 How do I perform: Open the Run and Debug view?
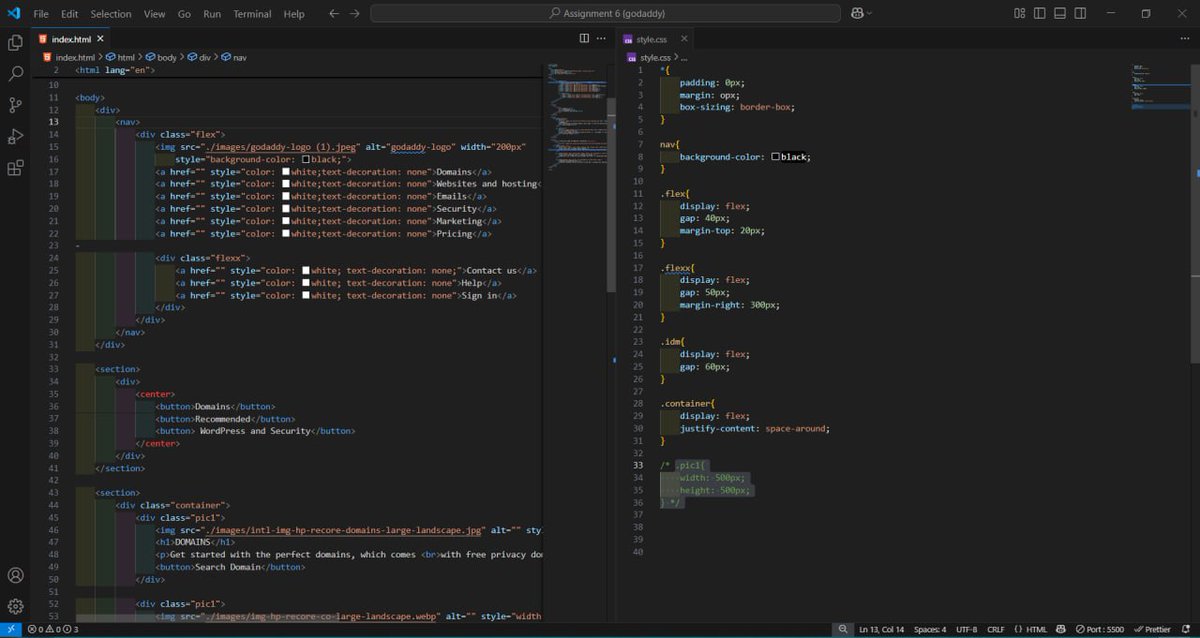[15, 136]
